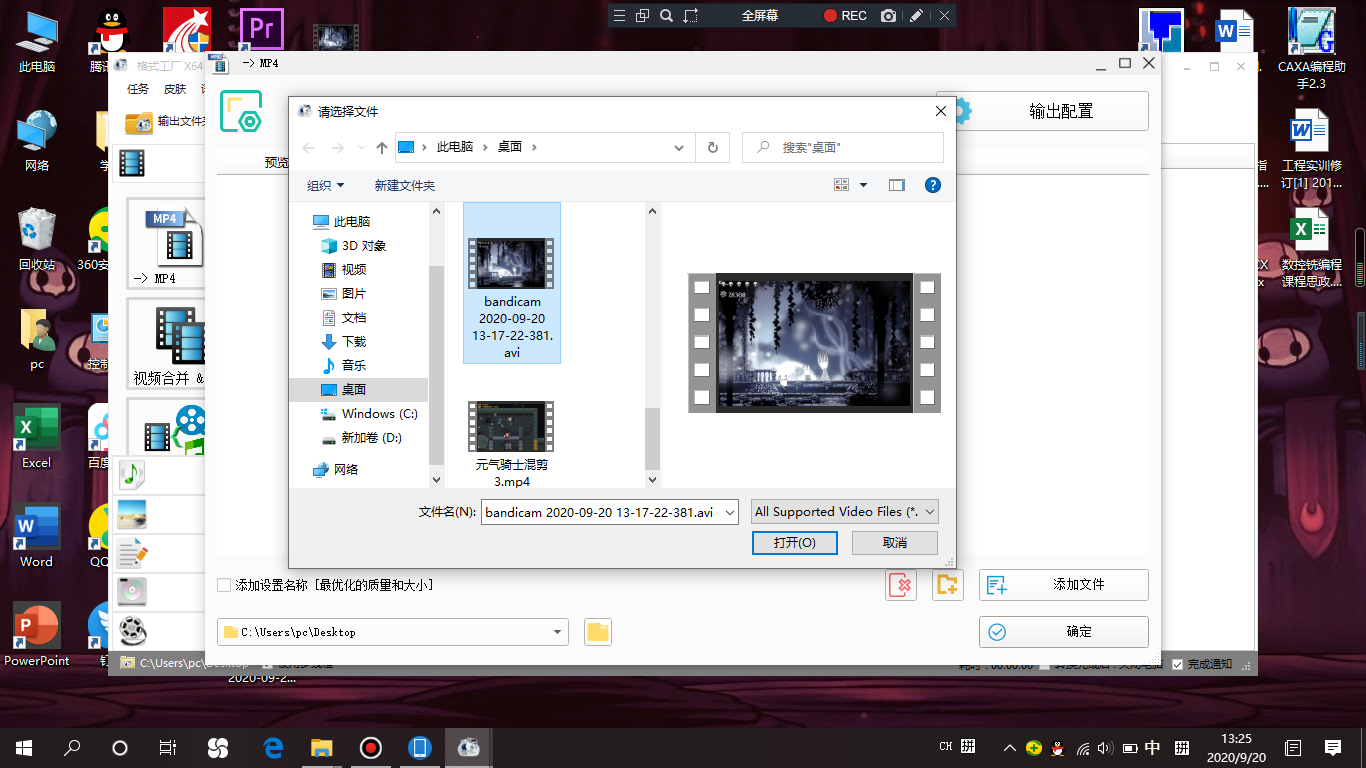Viewport: 1366px width, 768px height.
Task: Click the yellow add-folder icon button
Action: (947, 585)
